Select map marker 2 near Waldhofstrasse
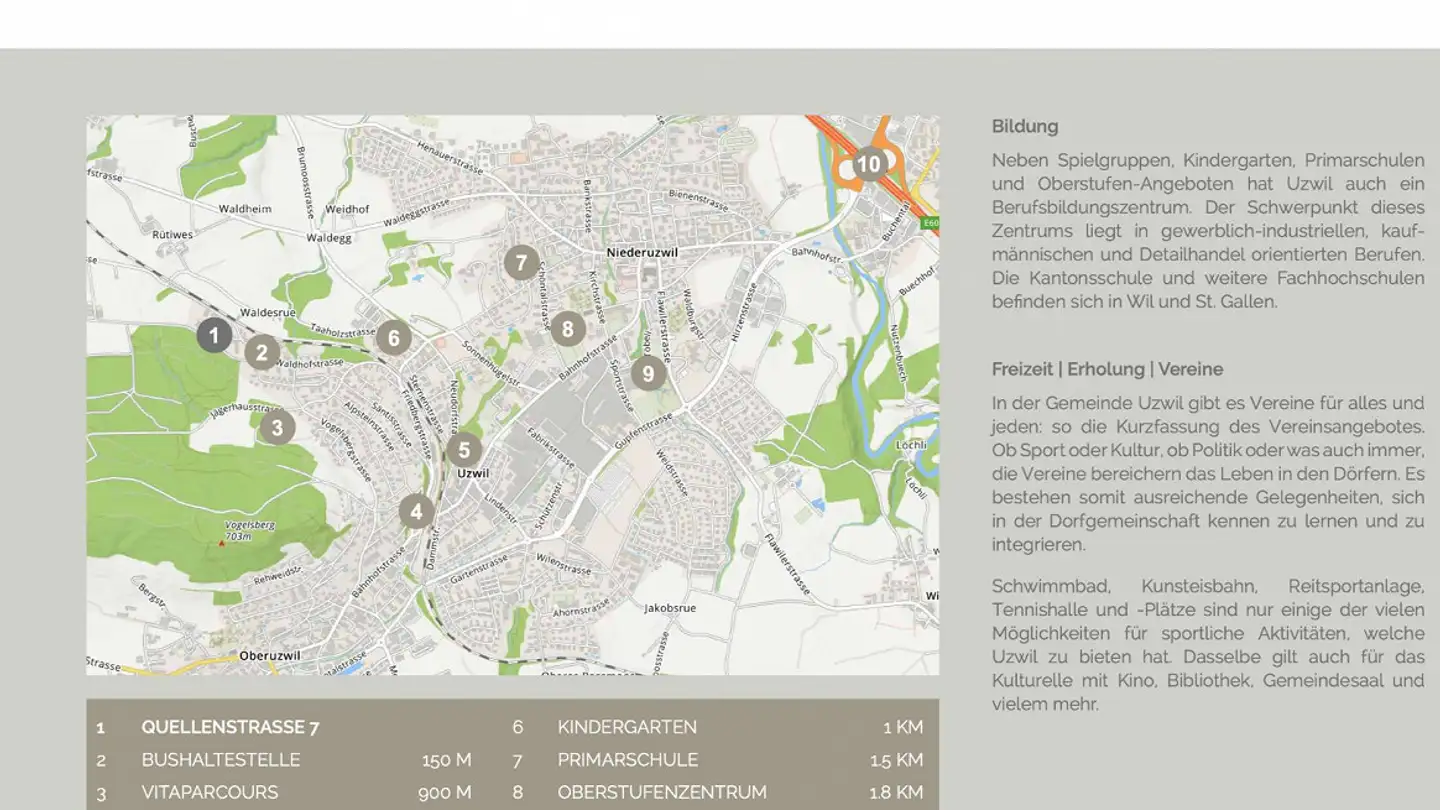 coord(262,352)
